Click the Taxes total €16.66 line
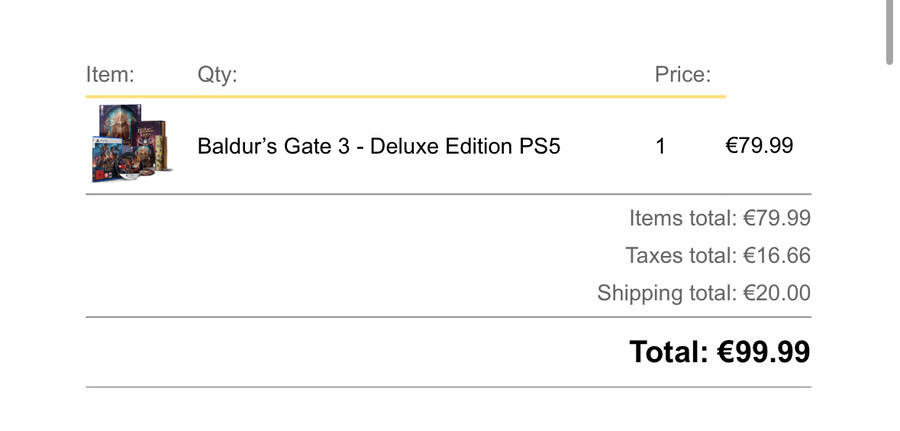 point(718,255)
